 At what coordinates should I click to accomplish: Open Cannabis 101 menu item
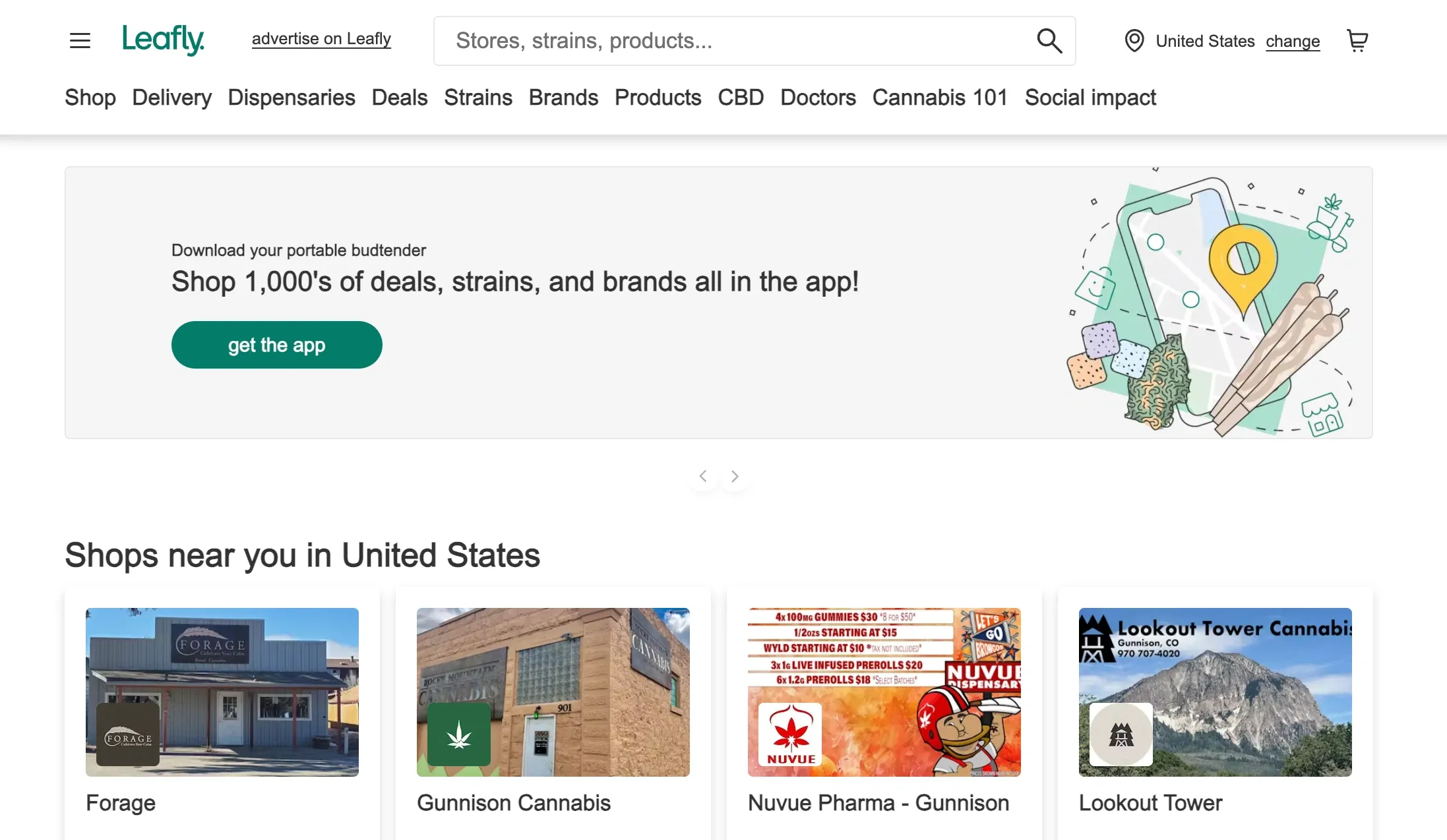pyautogui.click(x=940, y=98)
